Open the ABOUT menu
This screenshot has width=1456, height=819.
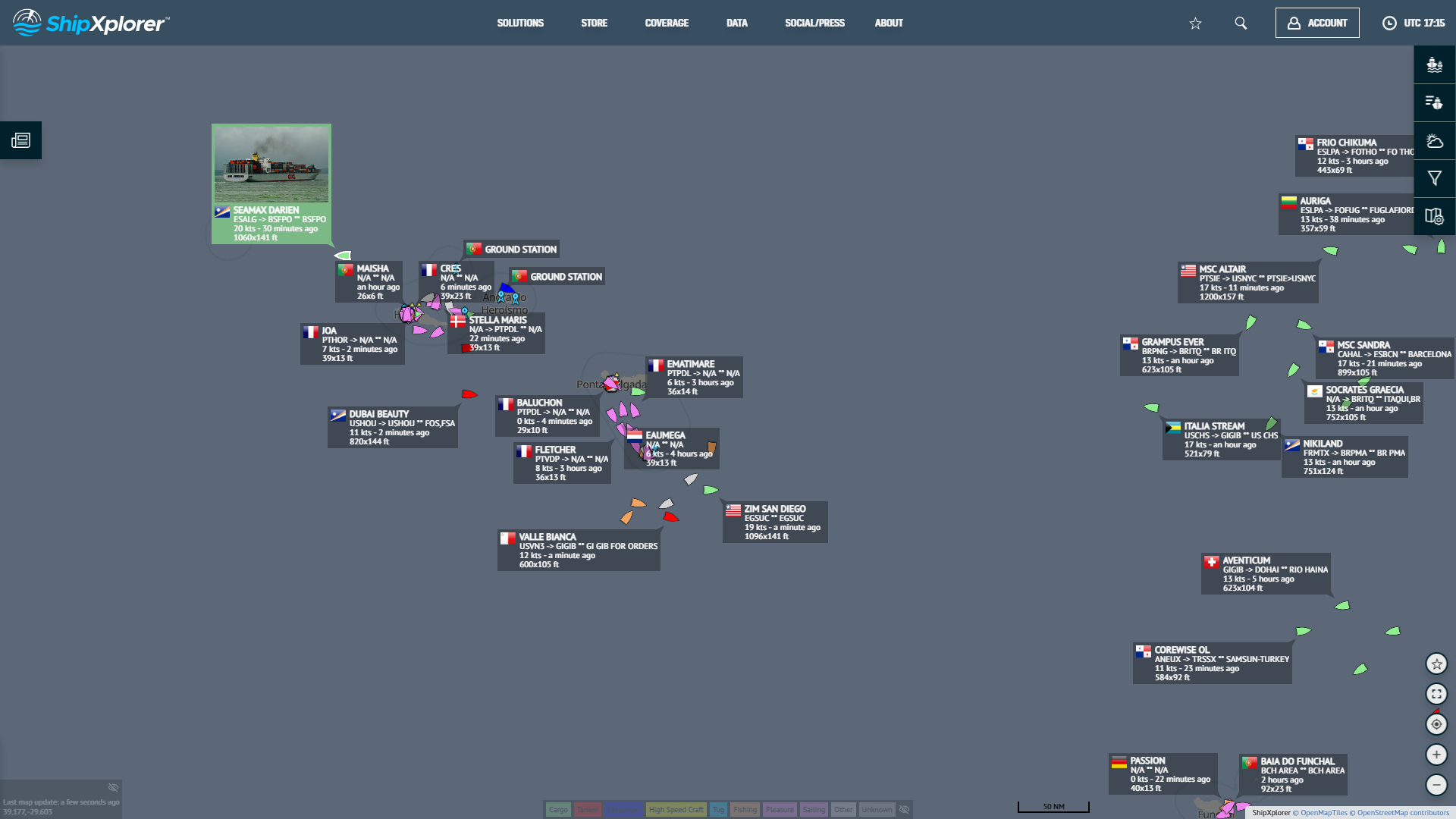pyautogui.click(x=889, y=24)
